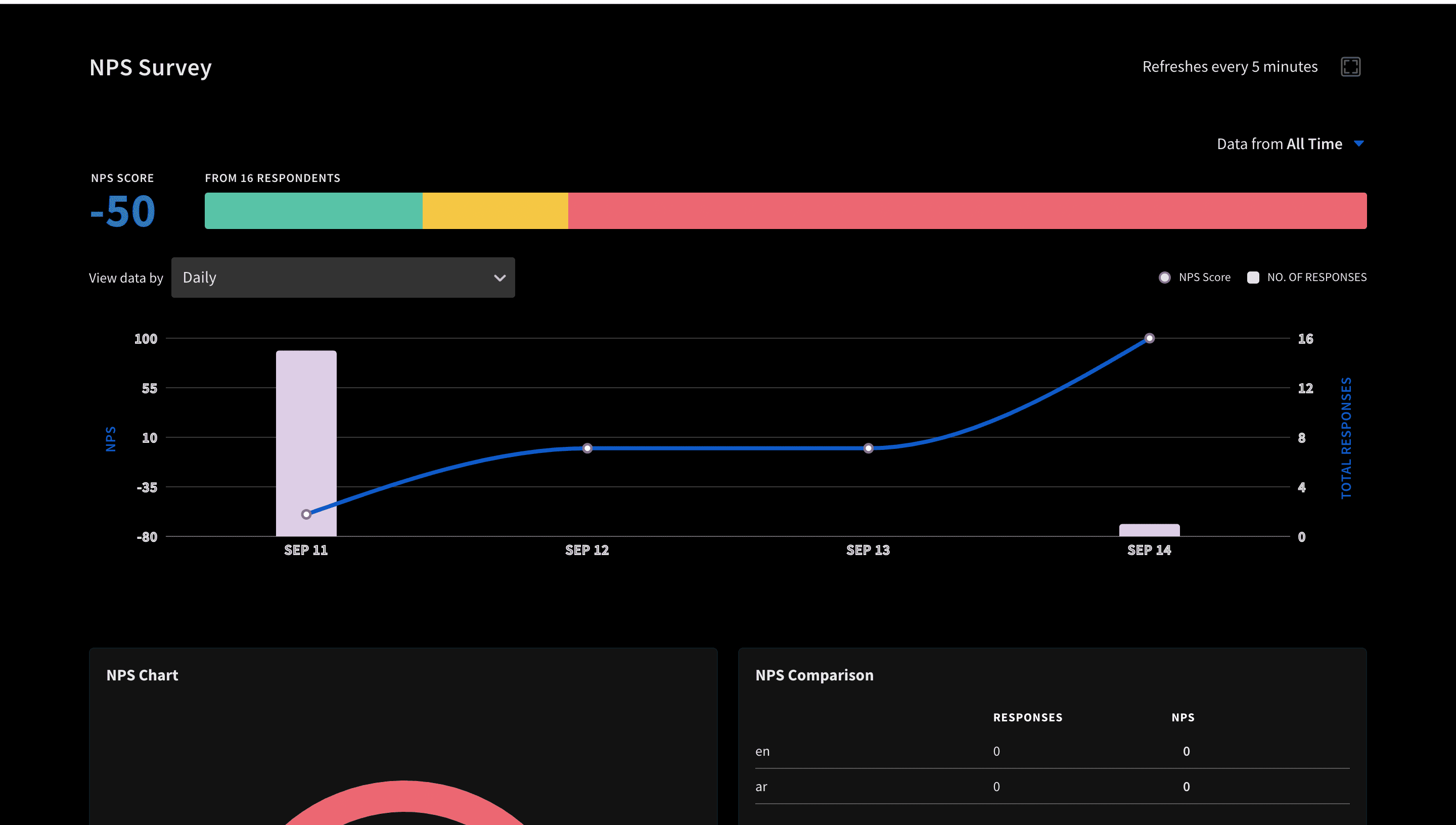Click the green promoters bar segment

313,211
